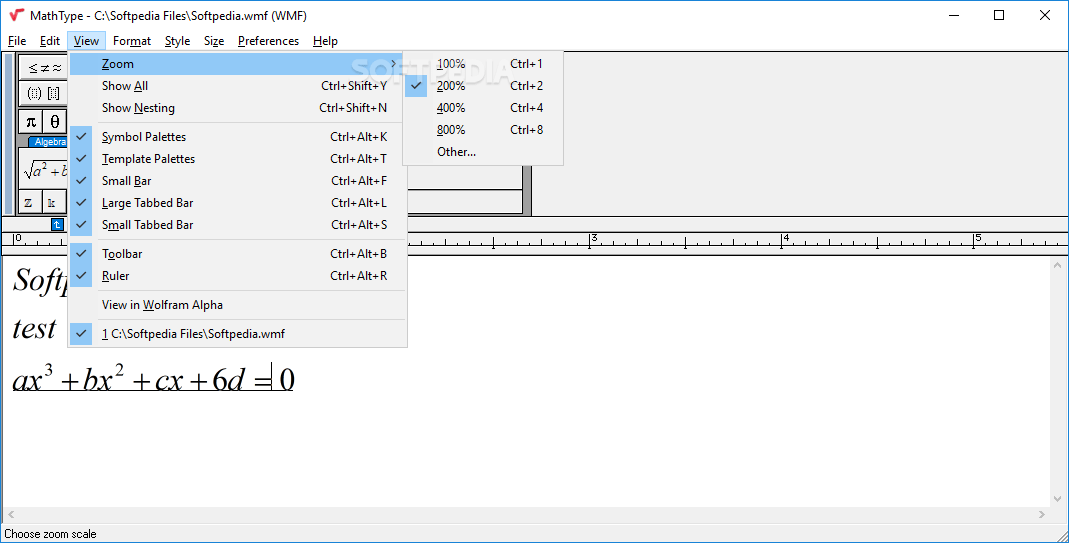Click the 'ax' term in the equation

(x=28, y=382)
